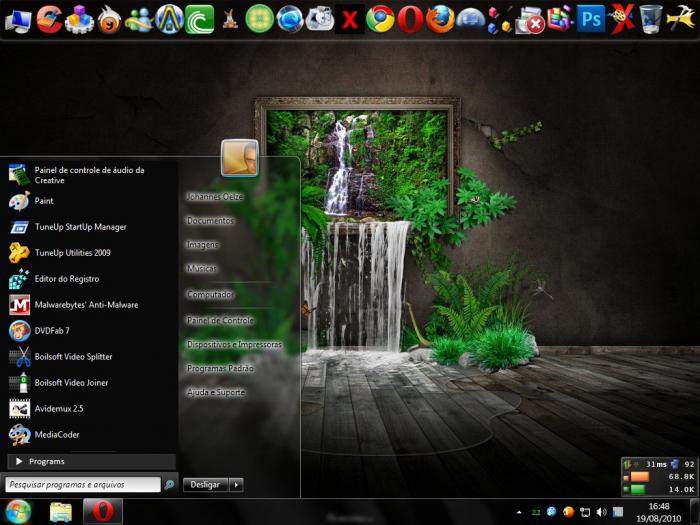Open Músicas from Start menu
Viewport: 700px width, 525px height.
click(202, 268)
